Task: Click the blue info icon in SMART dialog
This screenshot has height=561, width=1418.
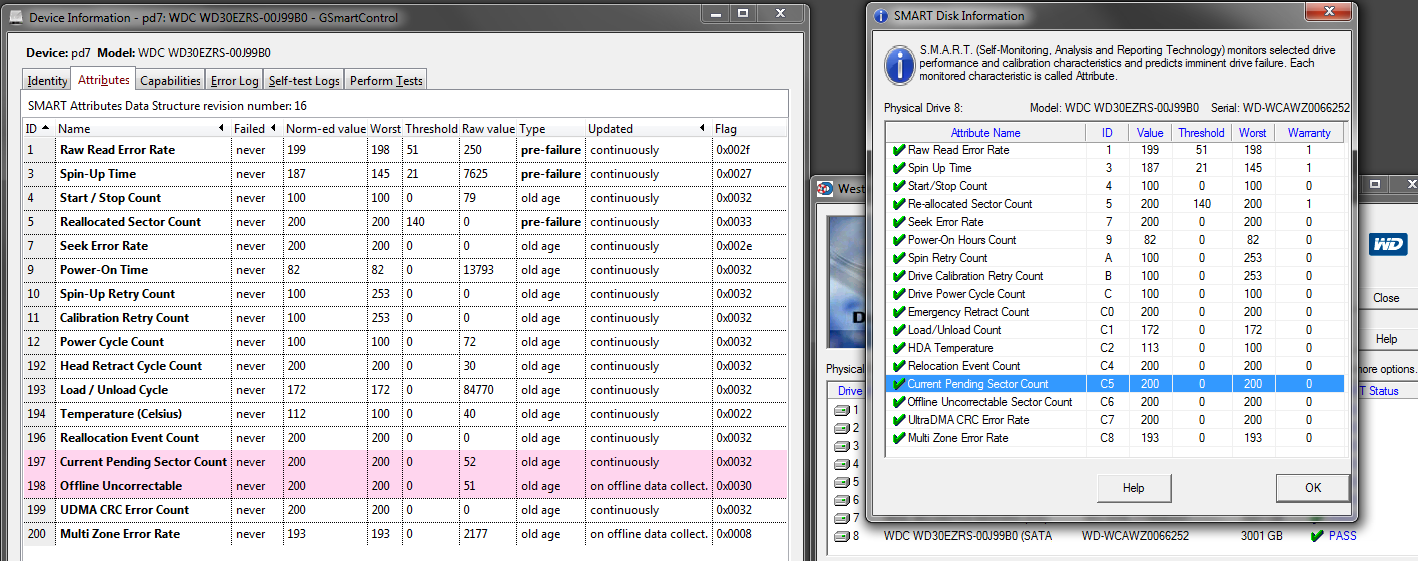Action: (x=899, y=65)
